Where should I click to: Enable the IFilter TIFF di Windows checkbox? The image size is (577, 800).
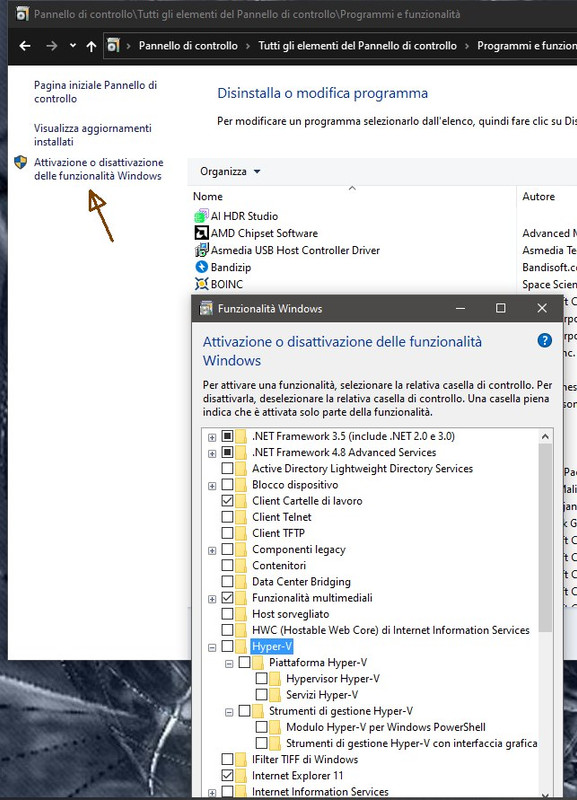(x=228, y=759)
